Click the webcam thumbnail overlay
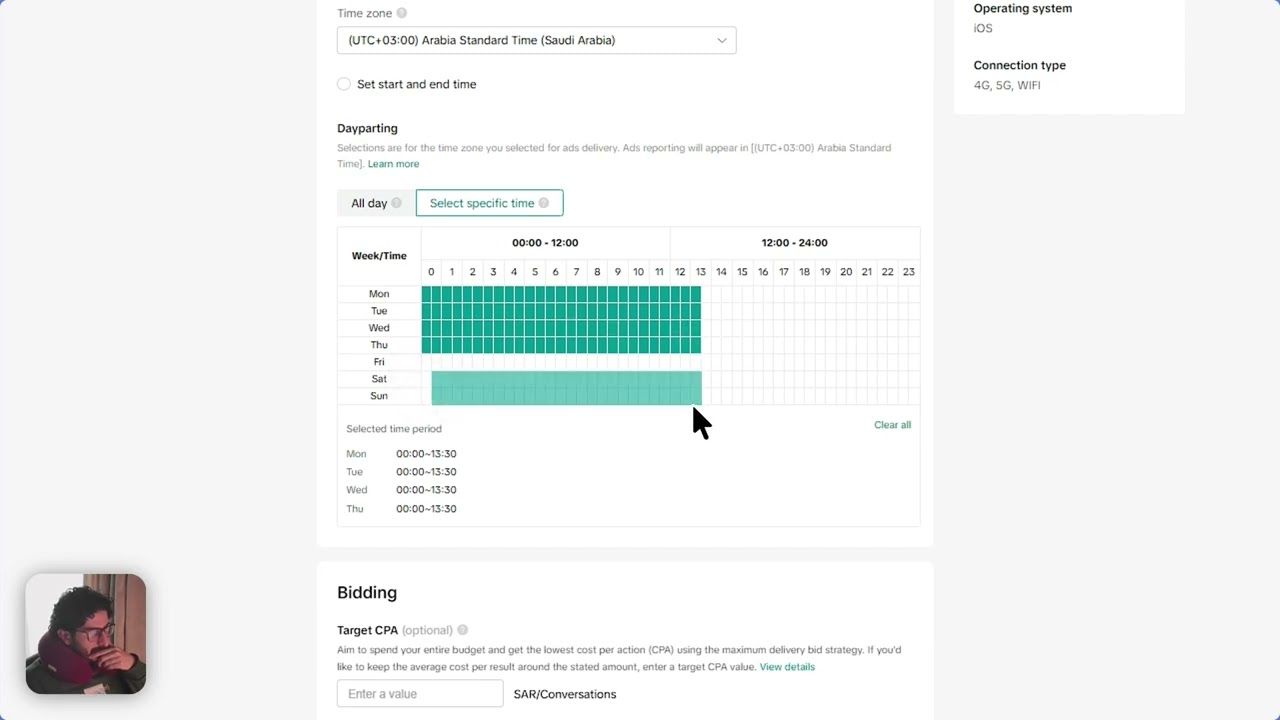The image size is (1280, 720). pos(86,634)
